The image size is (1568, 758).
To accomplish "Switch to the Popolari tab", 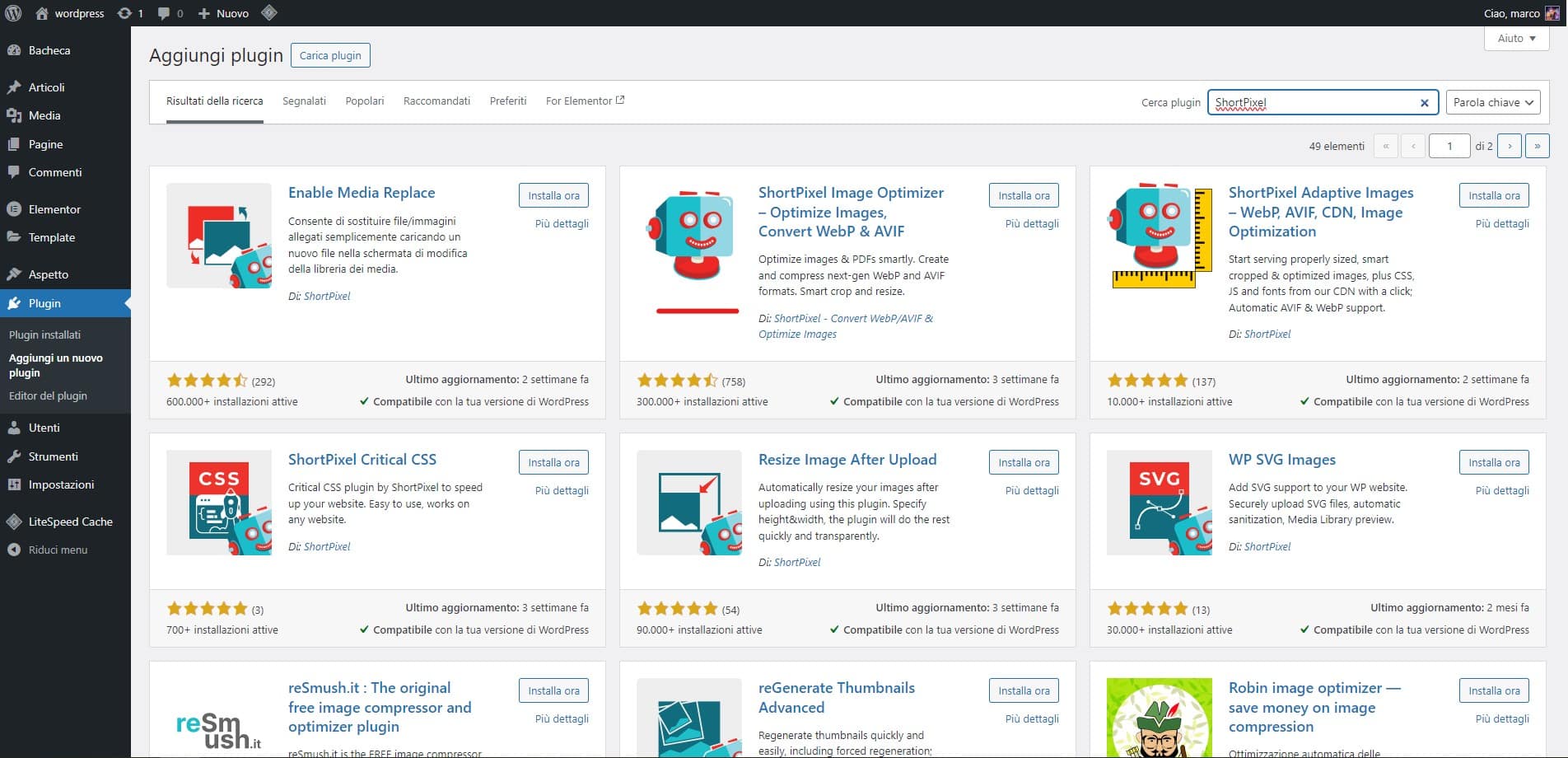I will pyautogui.click(x=365, y=101).
